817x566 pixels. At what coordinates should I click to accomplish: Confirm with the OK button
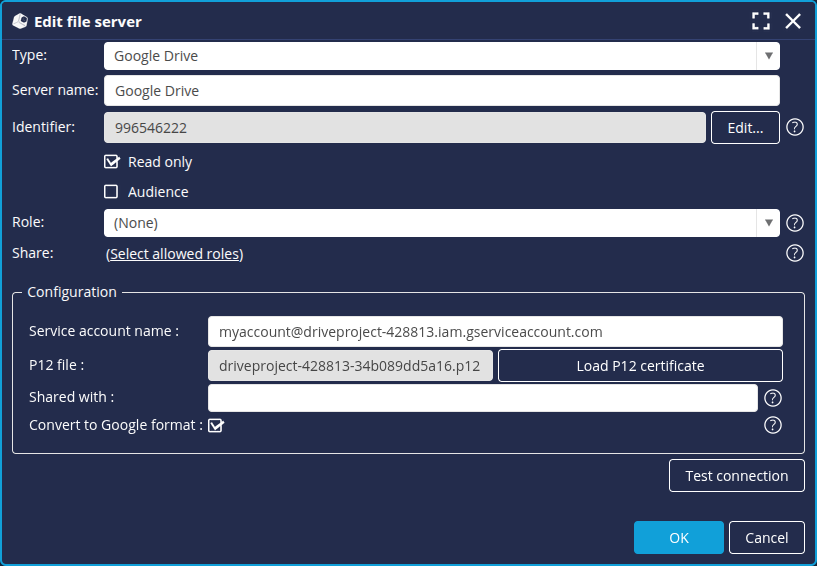(679, 538)
